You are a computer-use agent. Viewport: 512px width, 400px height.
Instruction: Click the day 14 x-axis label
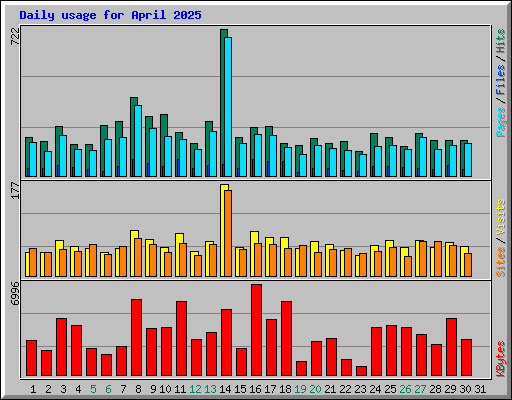coord(225,389)
